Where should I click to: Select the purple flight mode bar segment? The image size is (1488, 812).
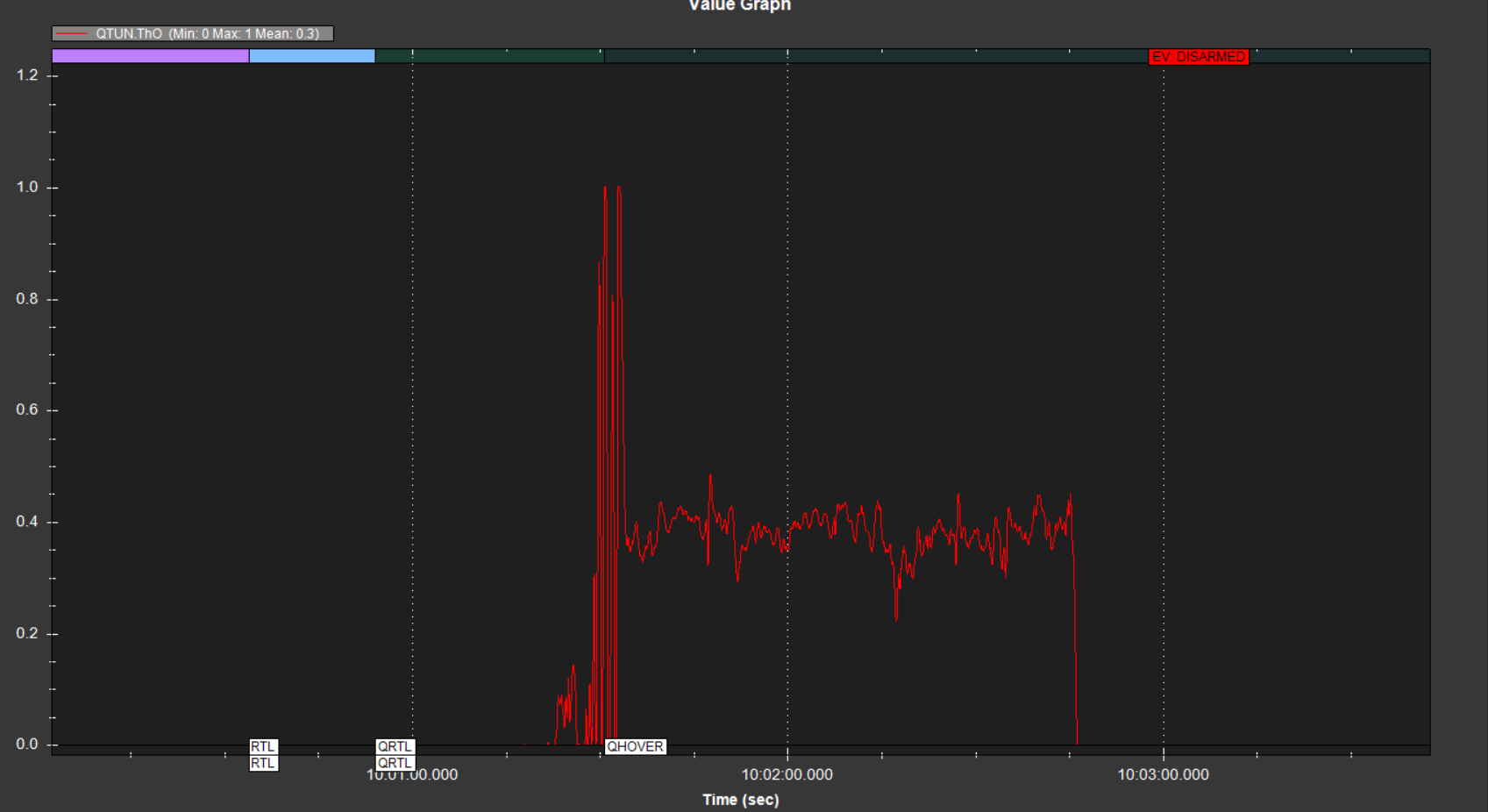click(x=150, y=56)
